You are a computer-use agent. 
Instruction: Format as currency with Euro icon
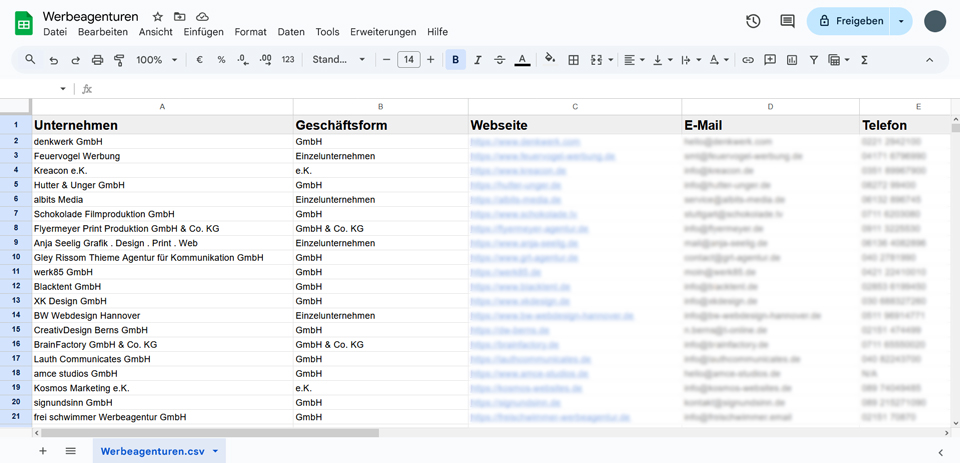coord(200,60)
